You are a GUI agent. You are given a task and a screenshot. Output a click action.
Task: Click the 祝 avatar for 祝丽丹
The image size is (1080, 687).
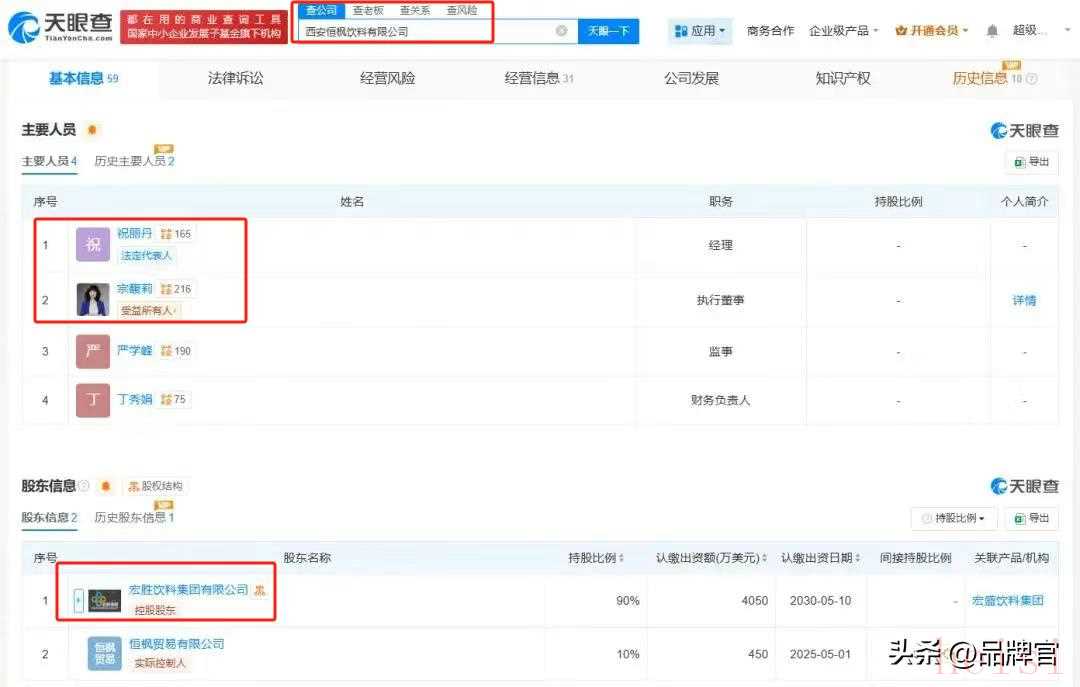(93, 245)
